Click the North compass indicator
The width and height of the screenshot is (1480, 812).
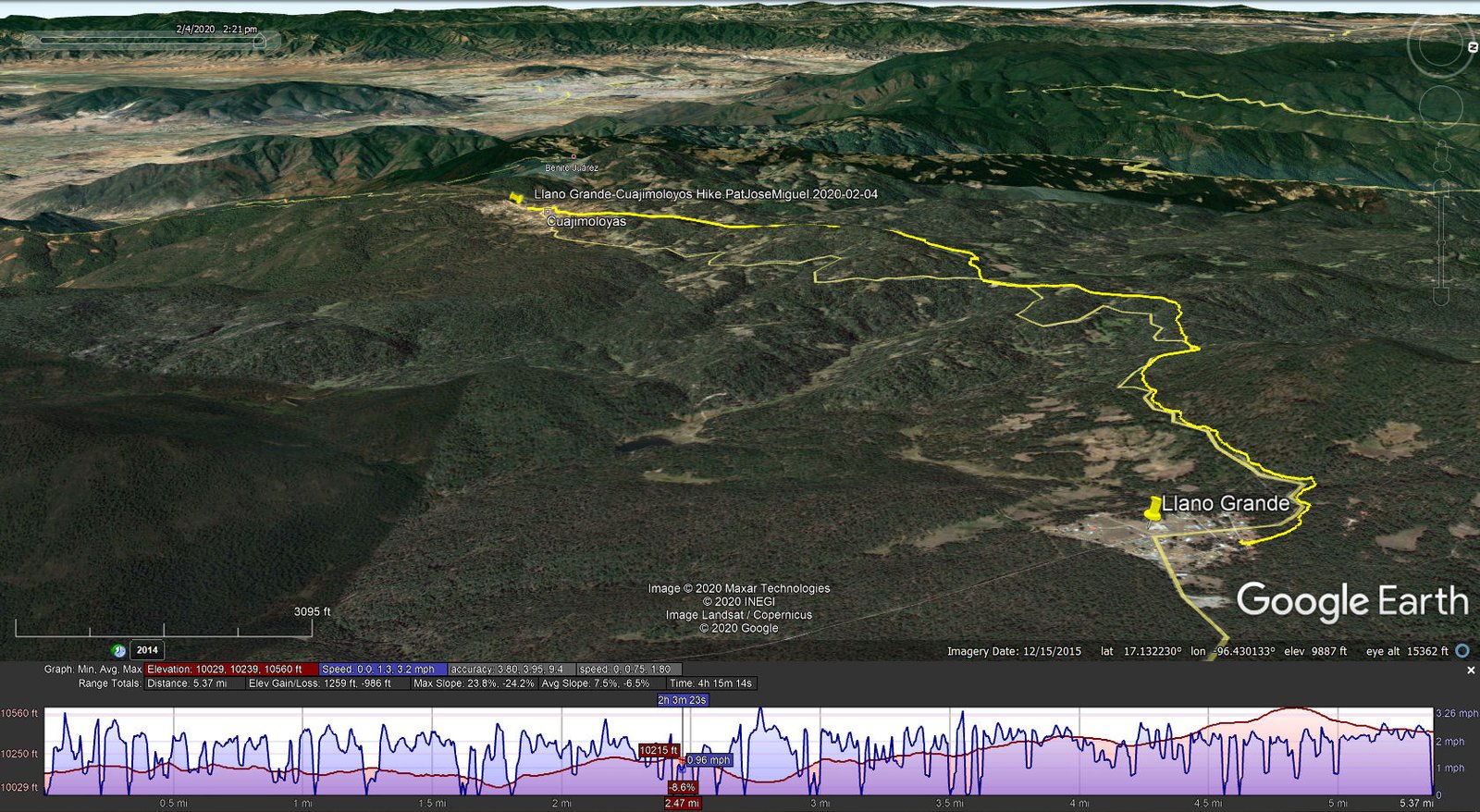pos(1472,47)
